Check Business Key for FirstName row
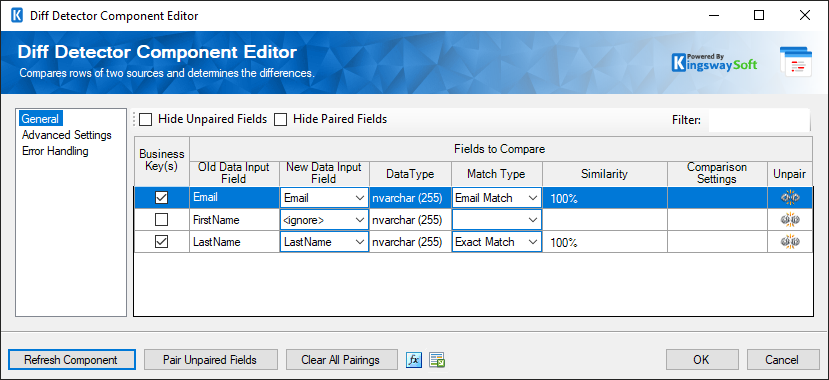829x380 pixels. pyautogui.click(x=161, y=220)
